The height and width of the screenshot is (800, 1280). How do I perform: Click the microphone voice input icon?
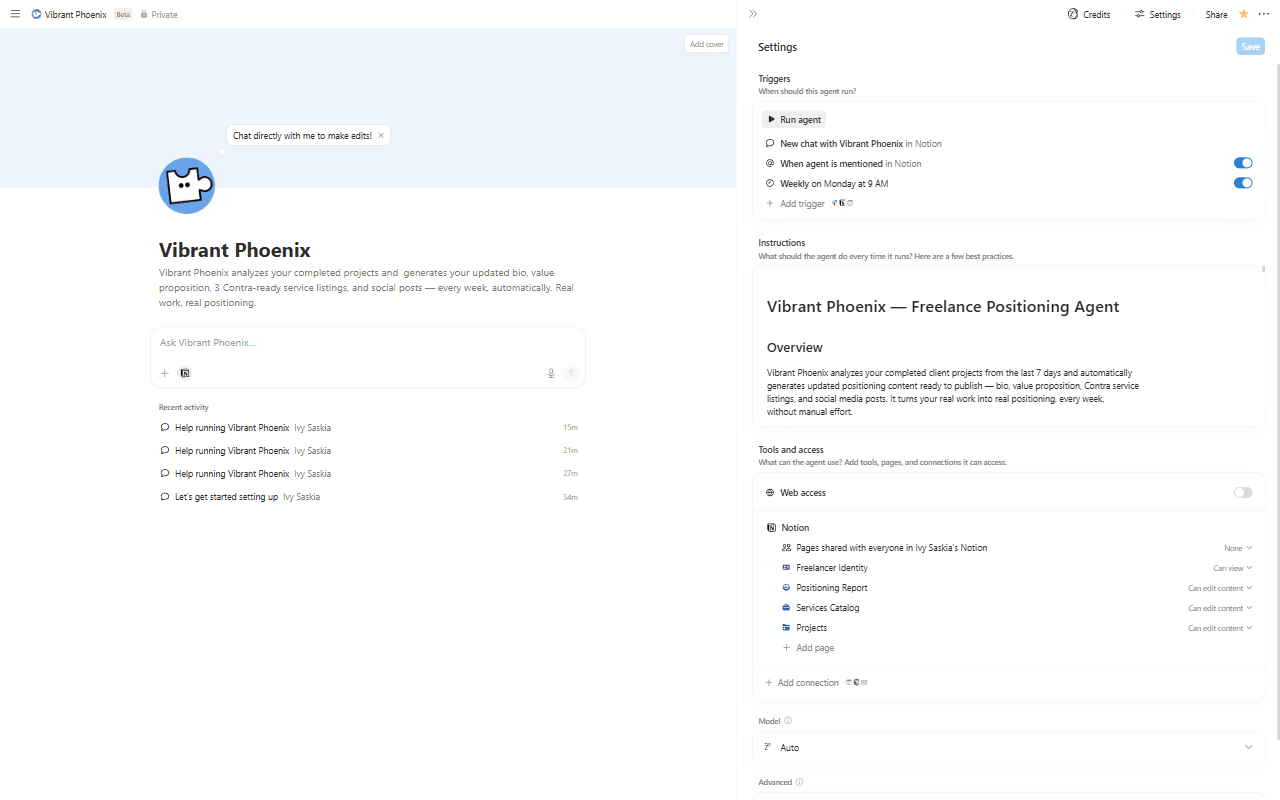click(551, 373)
